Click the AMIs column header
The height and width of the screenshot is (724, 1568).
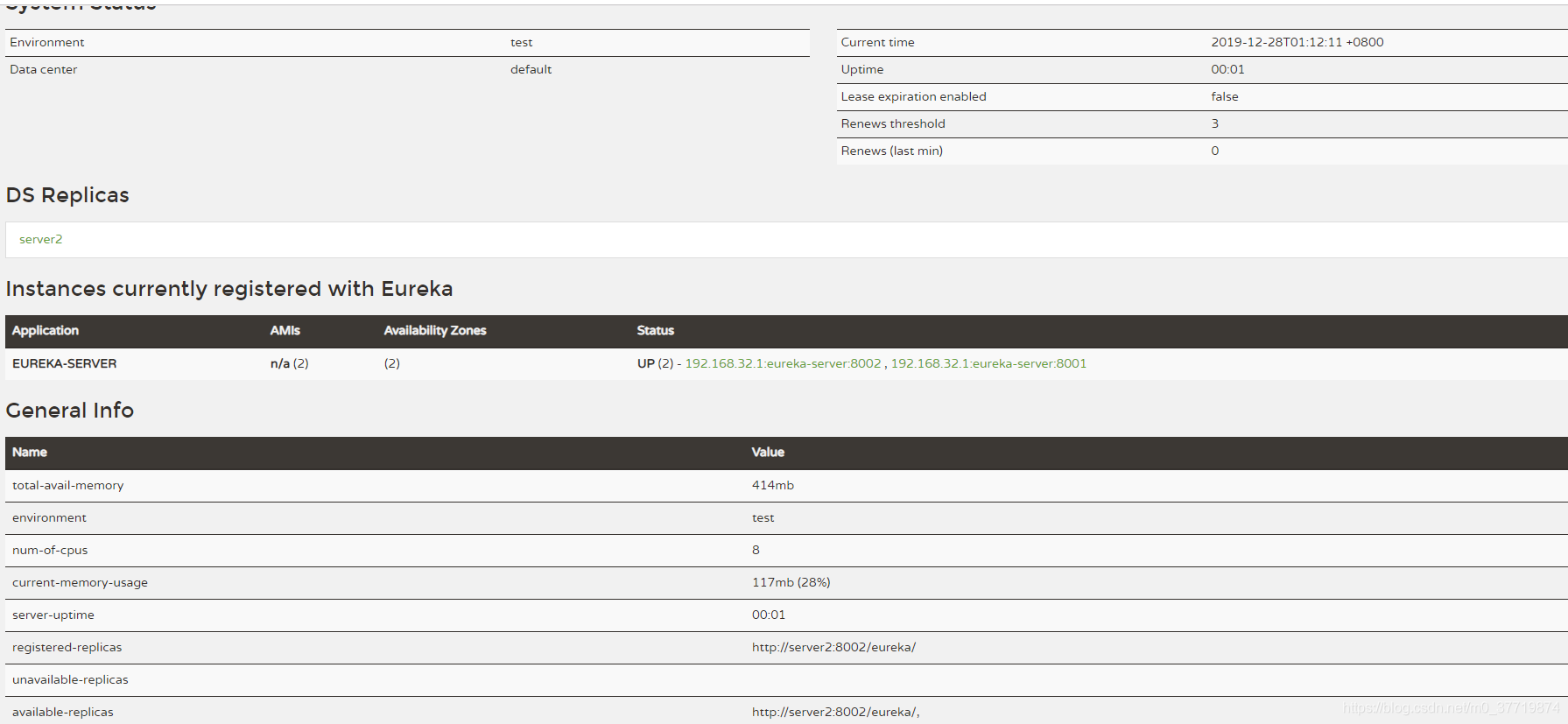coord(285,330)
